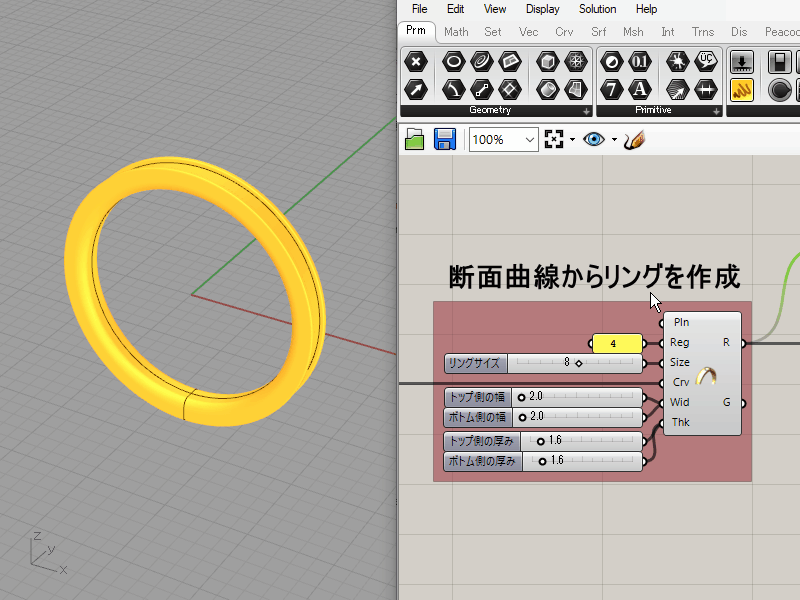This screenshot has height=600, width=800.
Task: Toggle the preview eye icon
Action: (593, 140)
